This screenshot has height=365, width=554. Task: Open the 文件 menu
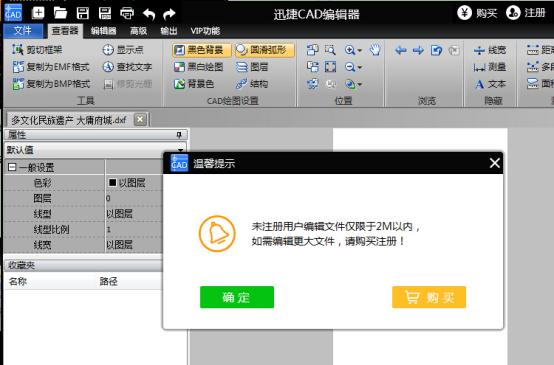(23, 31)
